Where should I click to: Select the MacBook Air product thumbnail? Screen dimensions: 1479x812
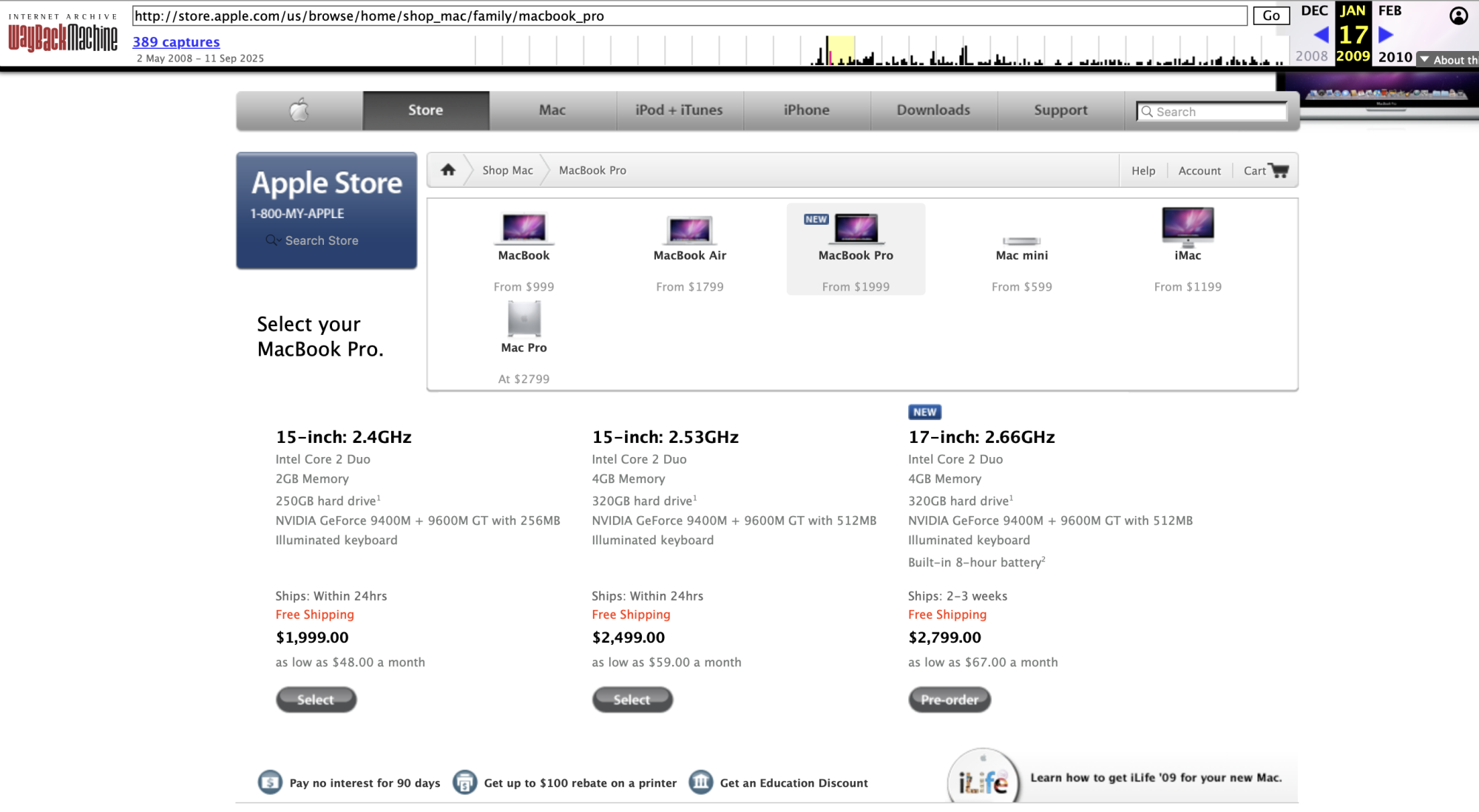click(689, 229)
